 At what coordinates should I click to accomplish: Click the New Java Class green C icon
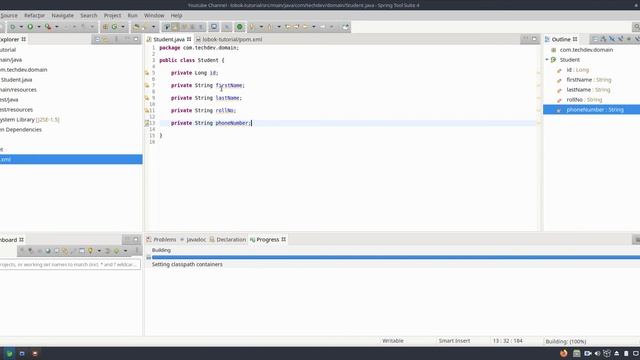(114, 27)
